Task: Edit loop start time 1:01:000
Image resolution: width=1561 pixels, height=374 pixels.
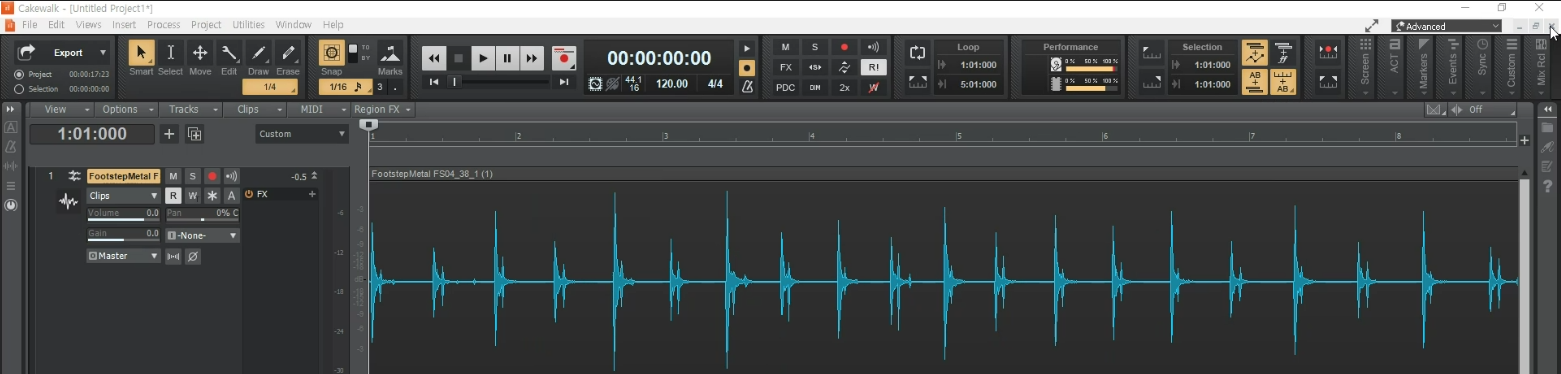Action: (x=977, y=65)
